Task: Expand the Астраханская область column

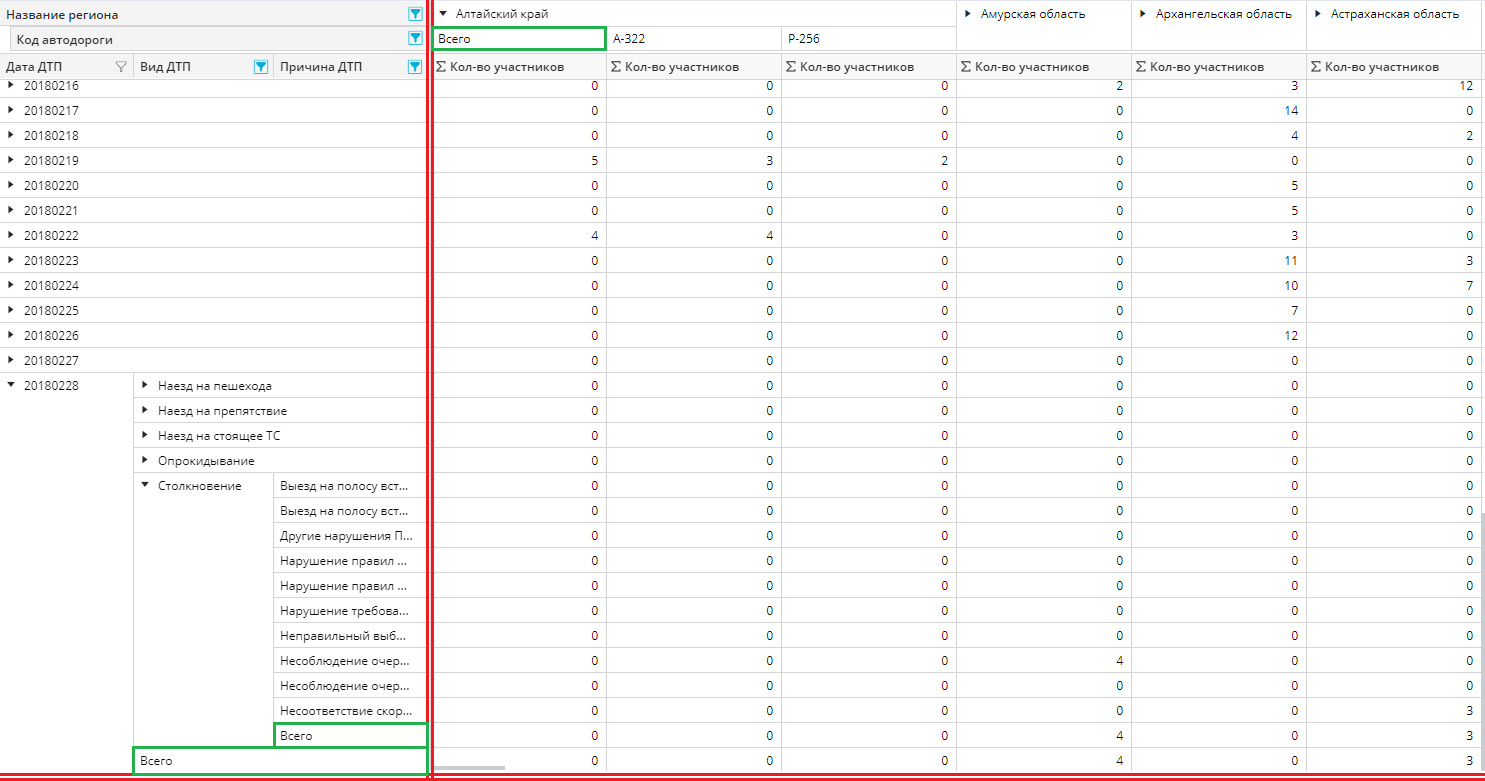Action: click(x=1318, y=14)
